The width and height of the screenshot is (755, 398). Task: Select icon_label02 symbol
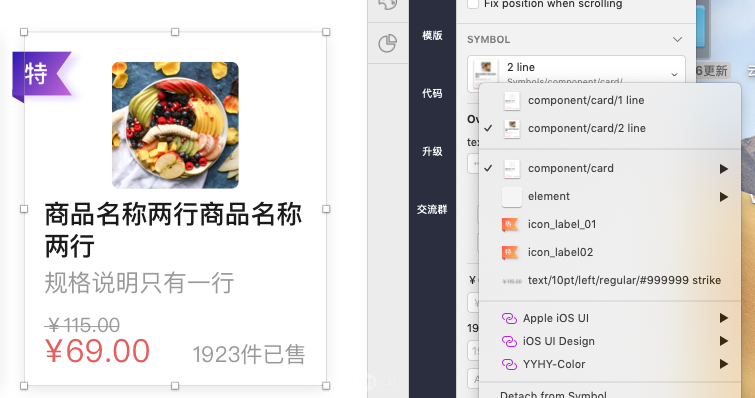tap(610, 252)
